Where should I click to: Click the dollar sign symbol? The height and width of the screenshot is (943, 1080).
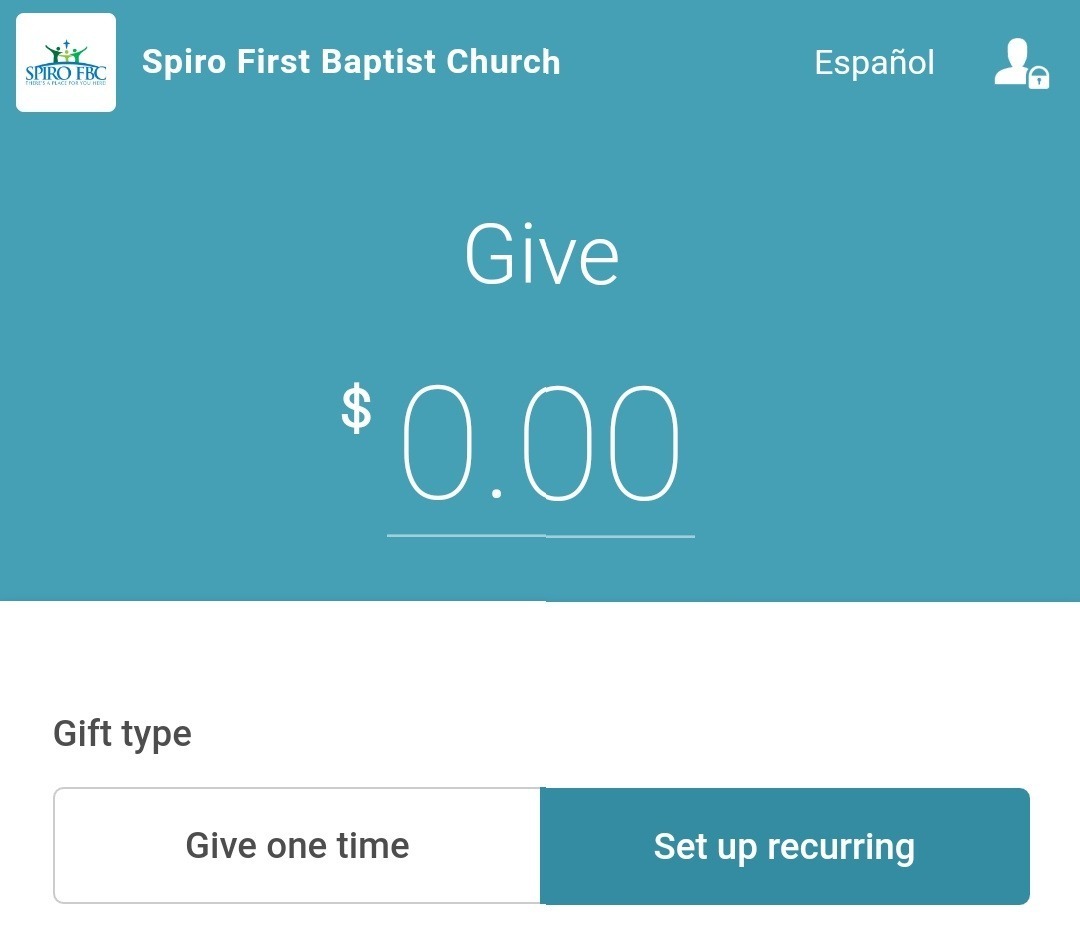pos(357,408)
